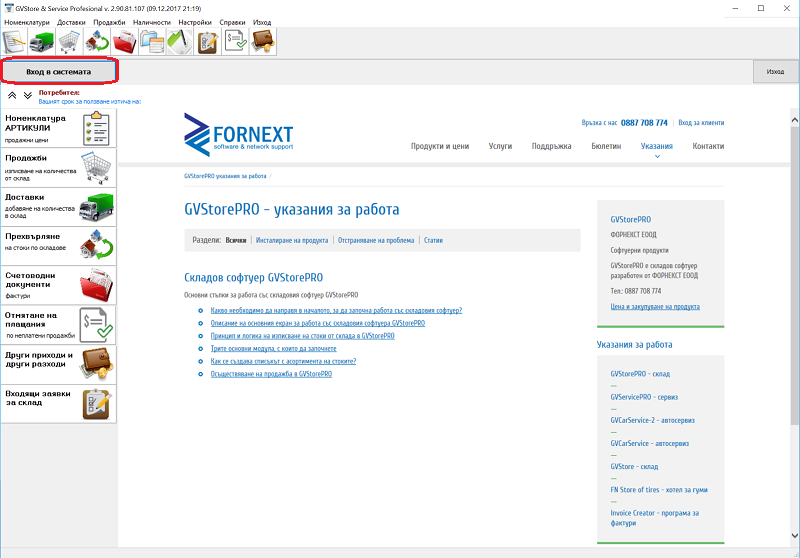The width and height of the screenshot is (800, 558).
Task: Select Инсталиране на продукта section filter
Action: coord(292,240)
